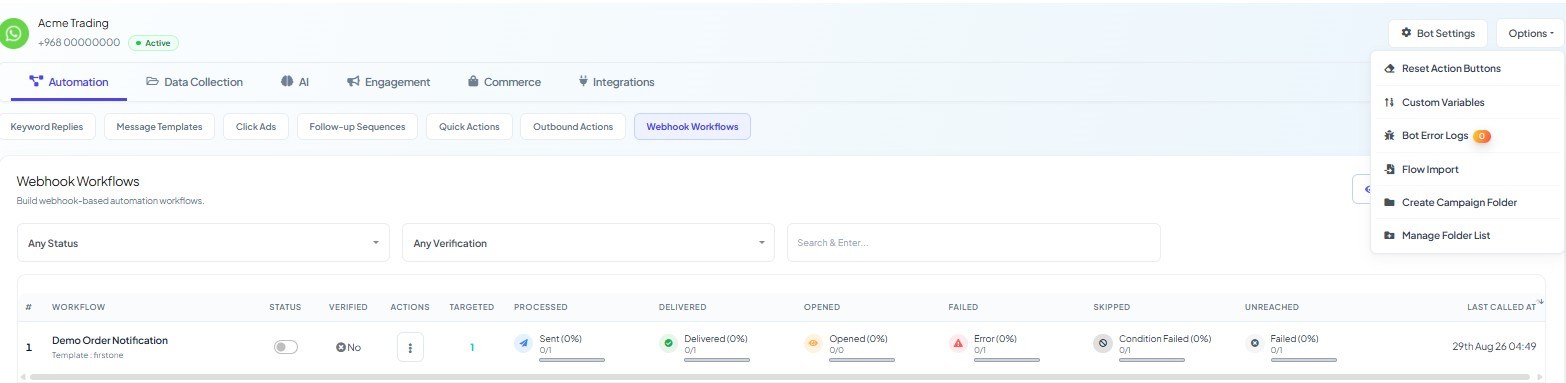The image size is (1566, 383).
Task: Click the Create Campaign Folder icon
Action: (1389, 202)
